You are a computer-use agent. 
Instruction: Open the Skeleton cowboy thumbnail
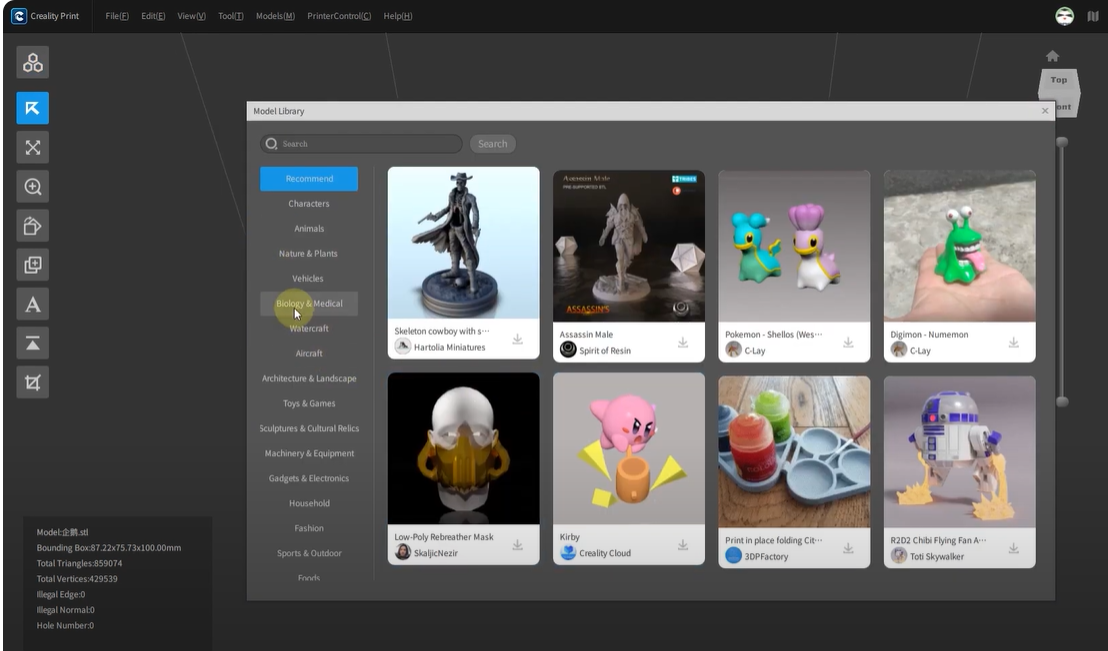pyautogui.click(x=464, y=243)
